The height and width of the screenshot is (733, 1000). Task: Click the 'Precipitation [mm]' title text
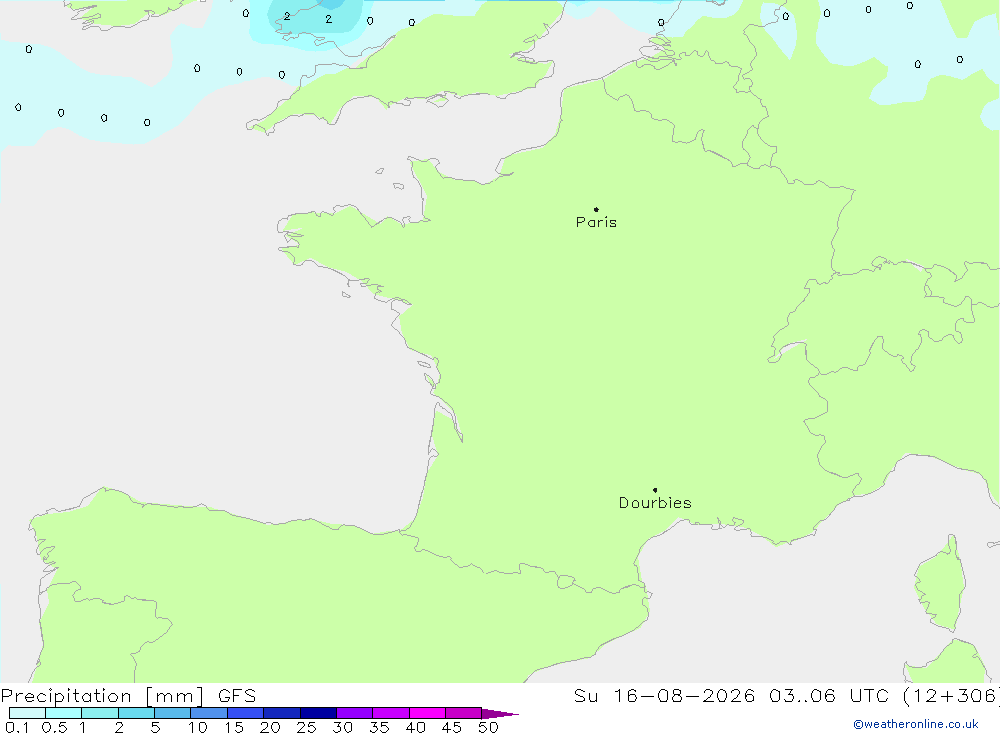(x=103, y=696)
